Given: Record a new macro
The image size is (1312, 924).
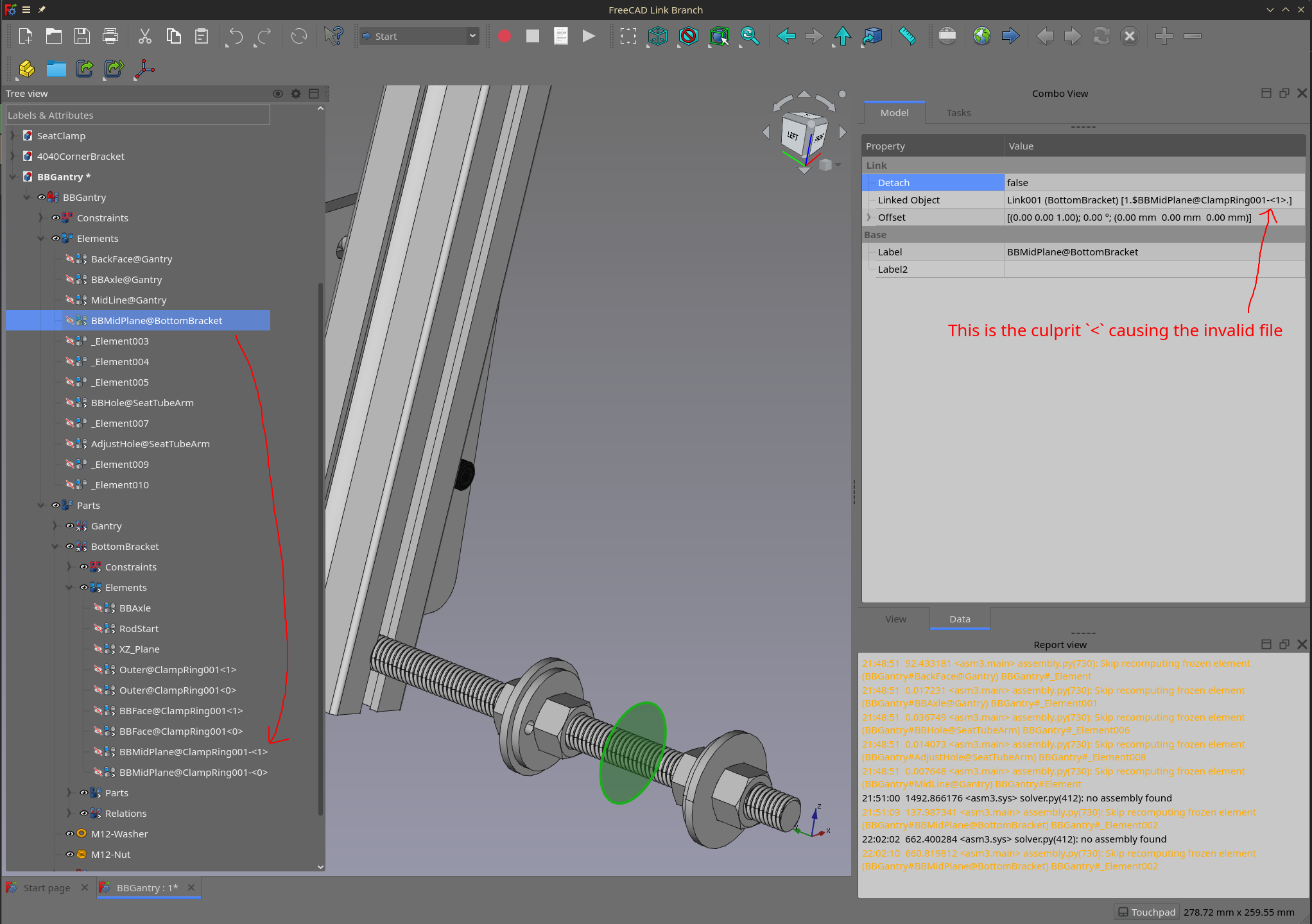Looking at the screenshot, I should 504,36.
